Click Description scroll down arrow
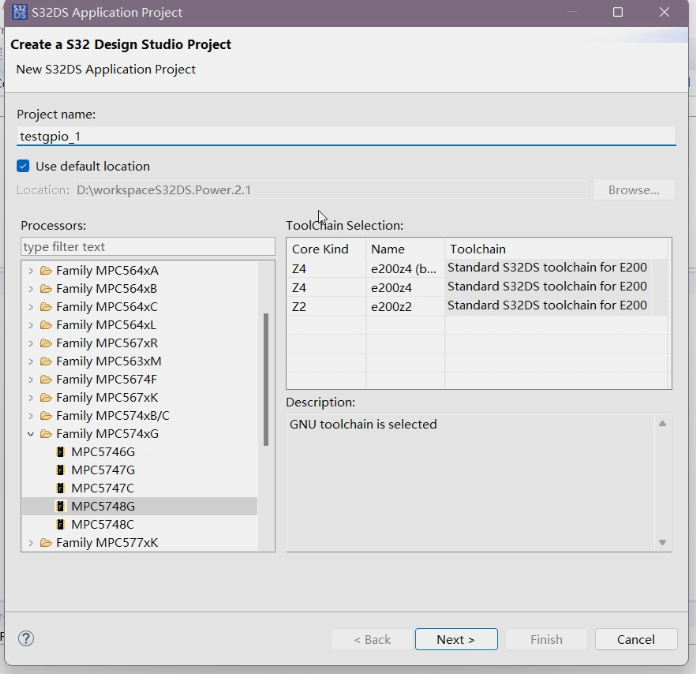 point(662,542)
